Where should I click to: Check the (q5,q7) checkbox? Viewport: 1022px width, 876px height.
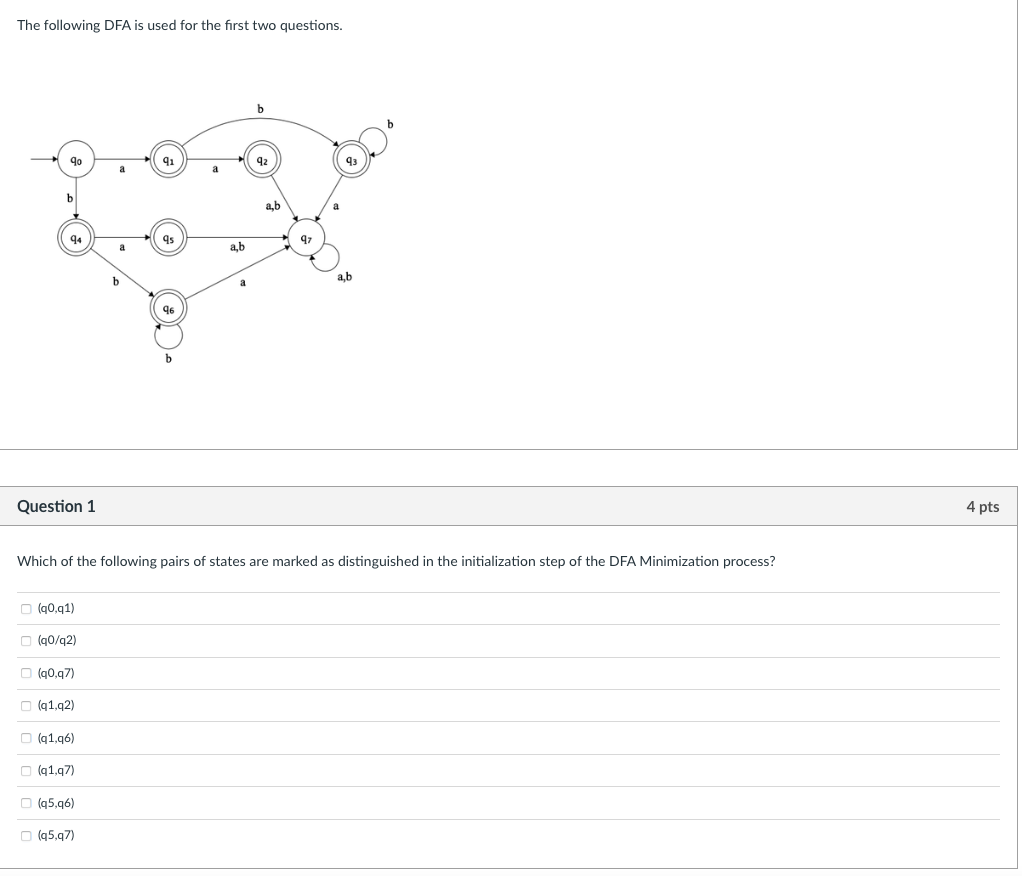26,836
